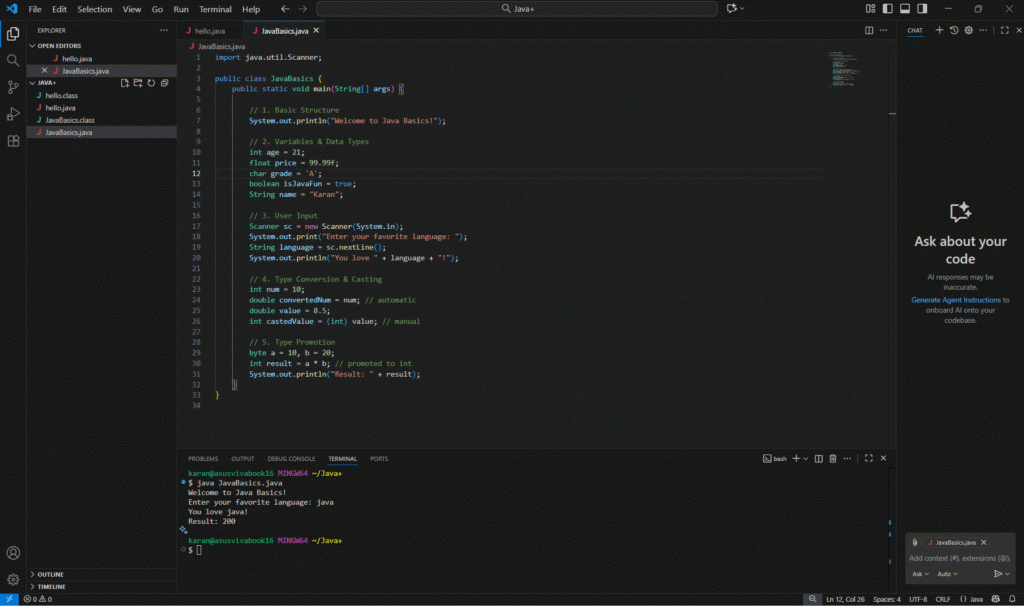
Task: Split the terminal with the split icon
Action: click(x=818, y=458)
